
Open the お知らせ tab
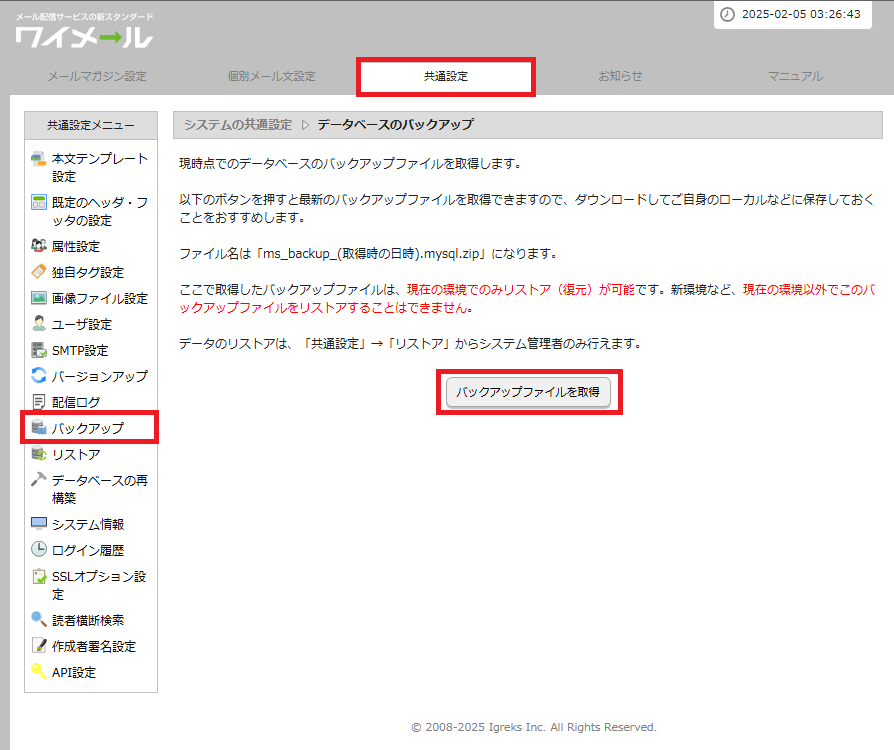coord(620,76)
